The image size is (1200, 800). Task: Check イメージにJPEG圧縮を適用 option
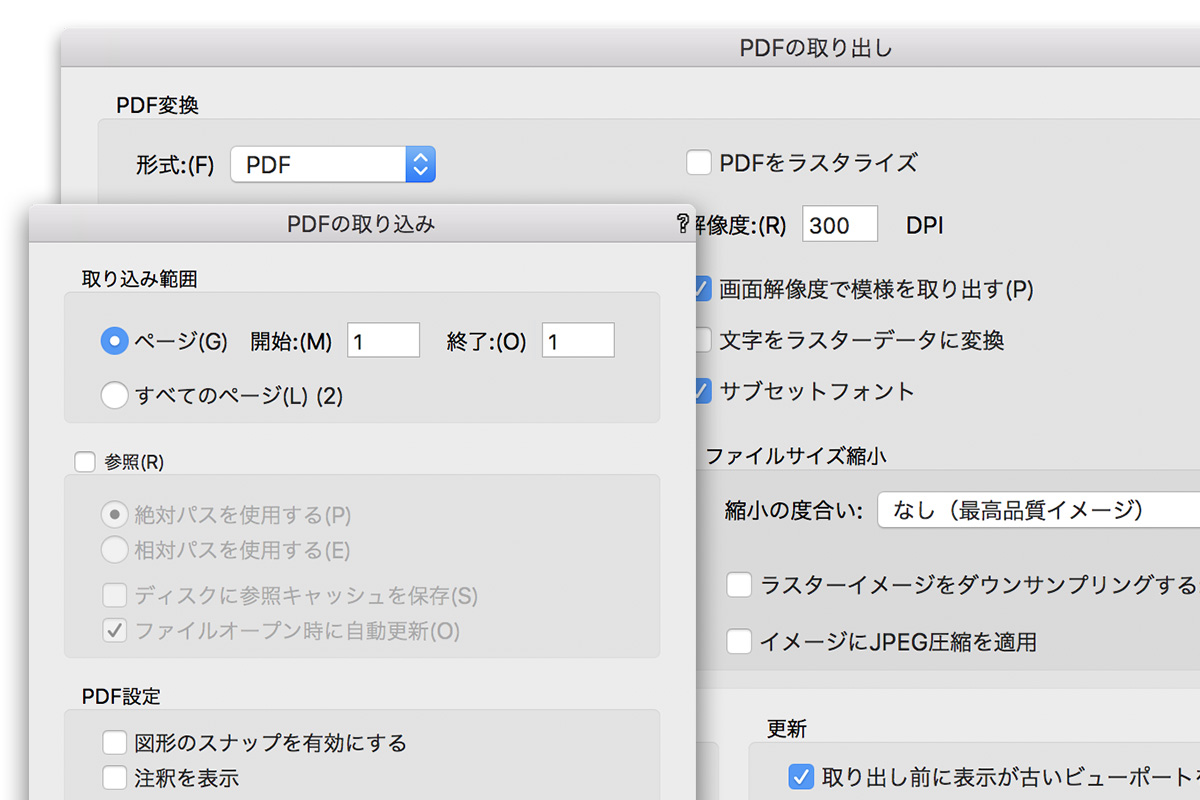(739, 641)
